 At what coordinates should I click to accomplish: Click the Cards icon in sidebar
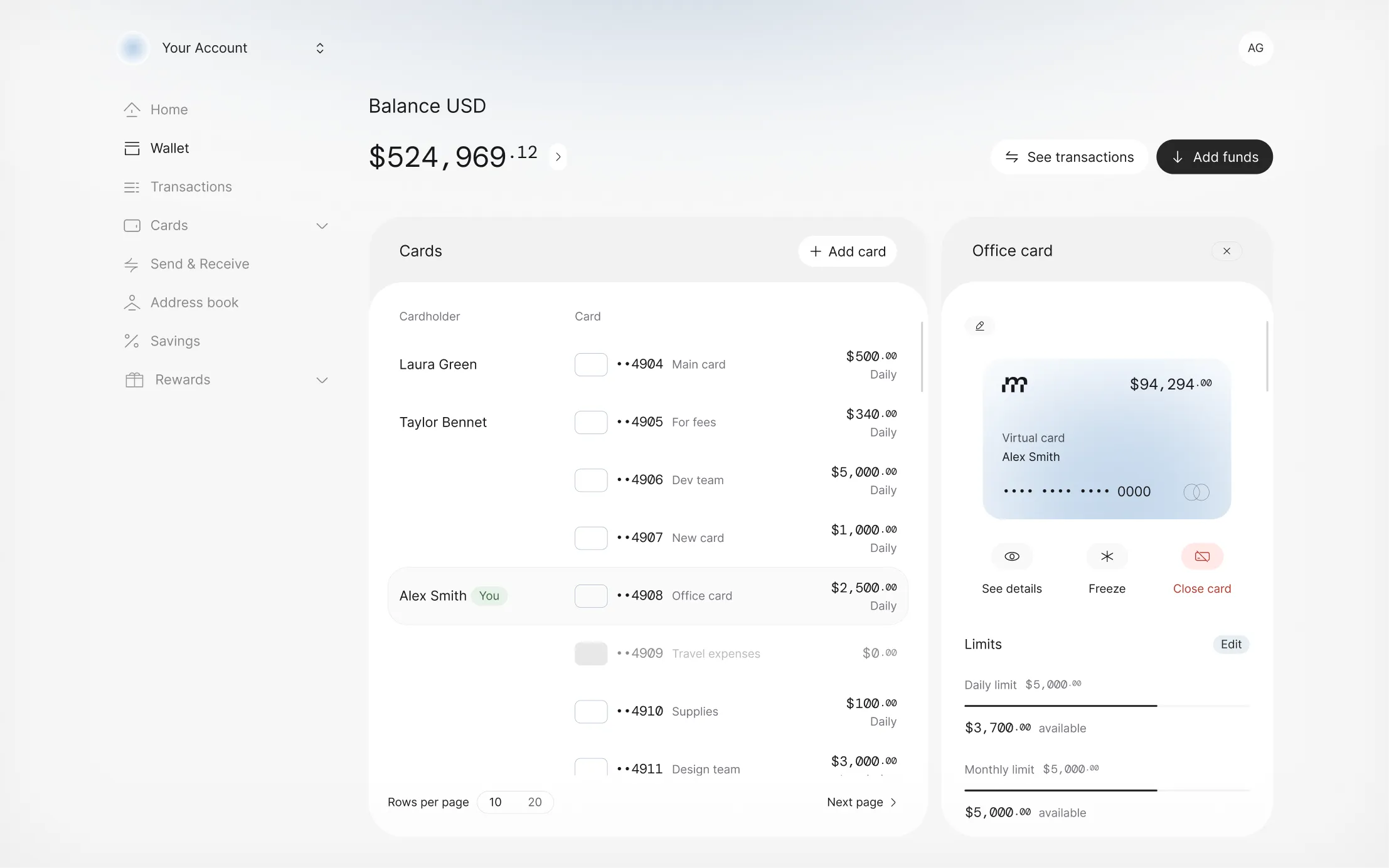point(132,225)
